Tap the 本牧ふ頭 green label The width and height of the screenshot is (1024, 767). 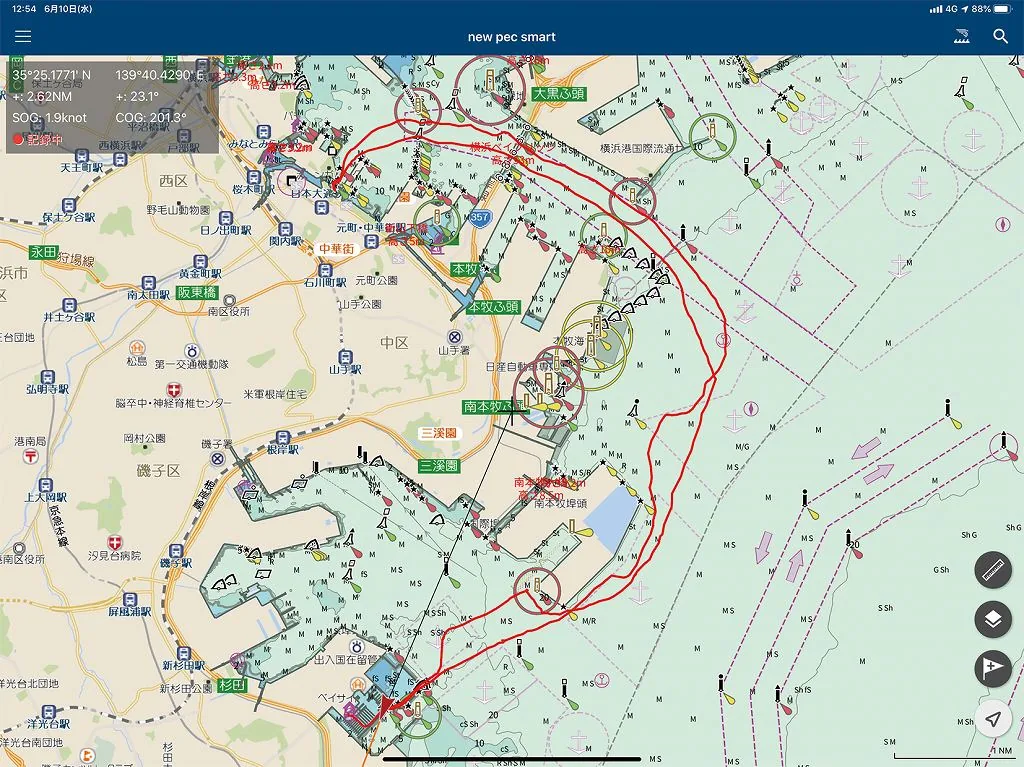tap(494, 306)
